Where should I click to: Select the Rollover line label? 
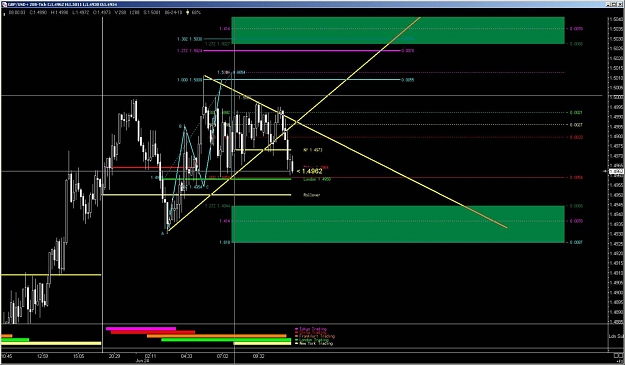pos(312,195)
